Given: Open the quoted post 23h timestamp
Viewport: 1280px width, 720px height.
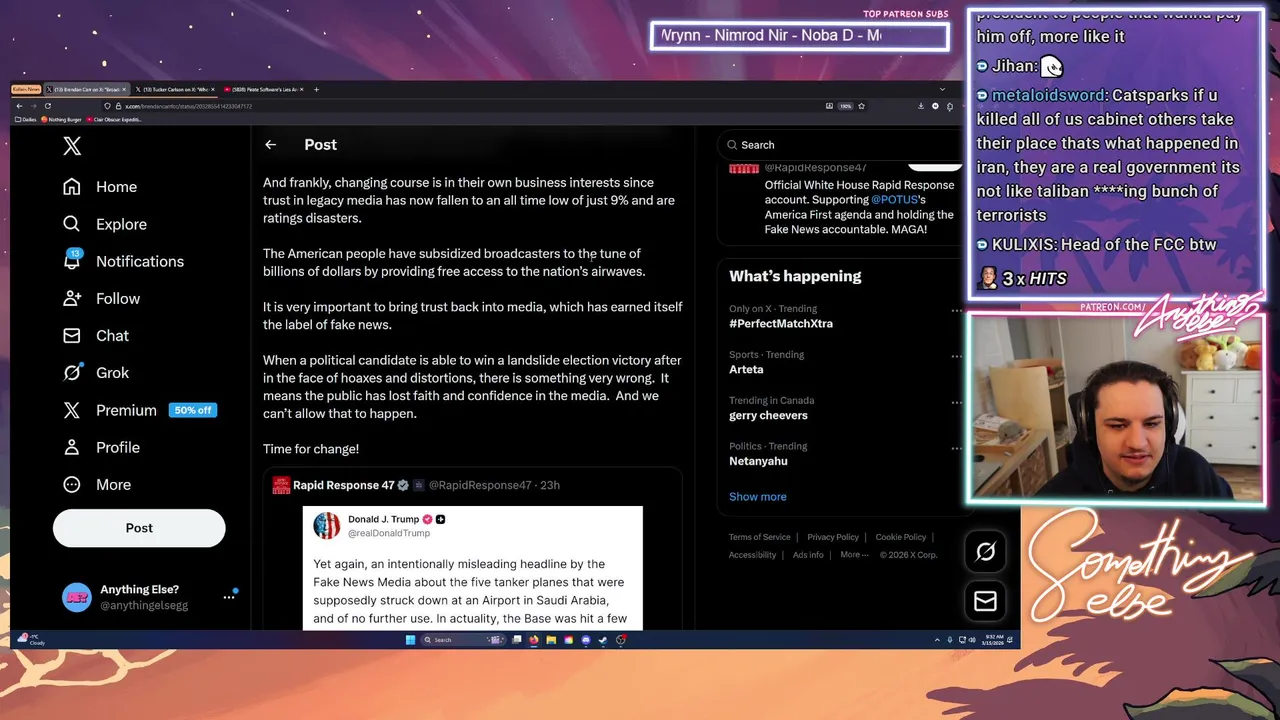Looking at the screenshot, I should pyautogui.click(x=550, y=485).
